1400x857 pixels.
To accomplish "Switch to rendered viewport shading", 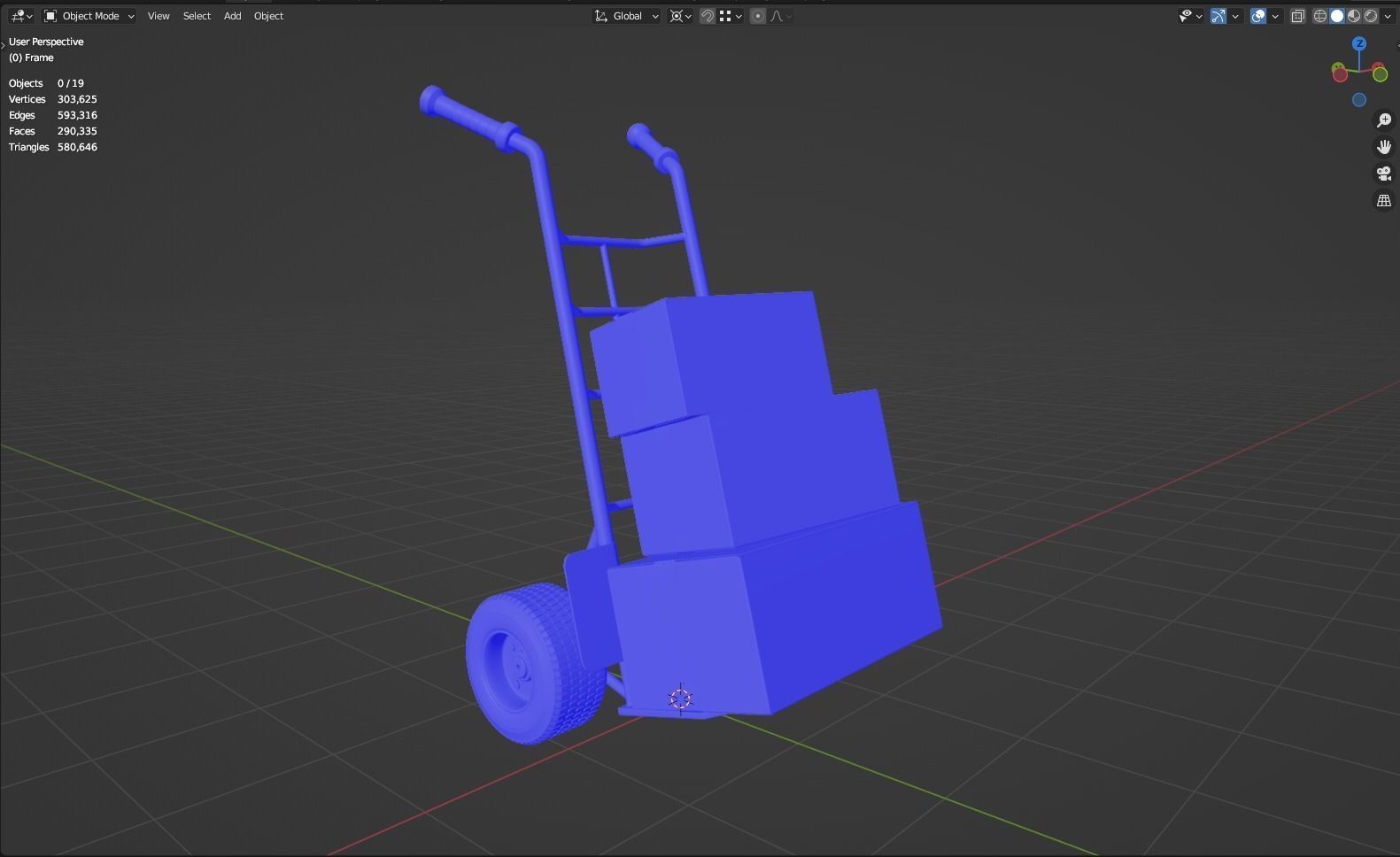I will [x=1371, y=16].
